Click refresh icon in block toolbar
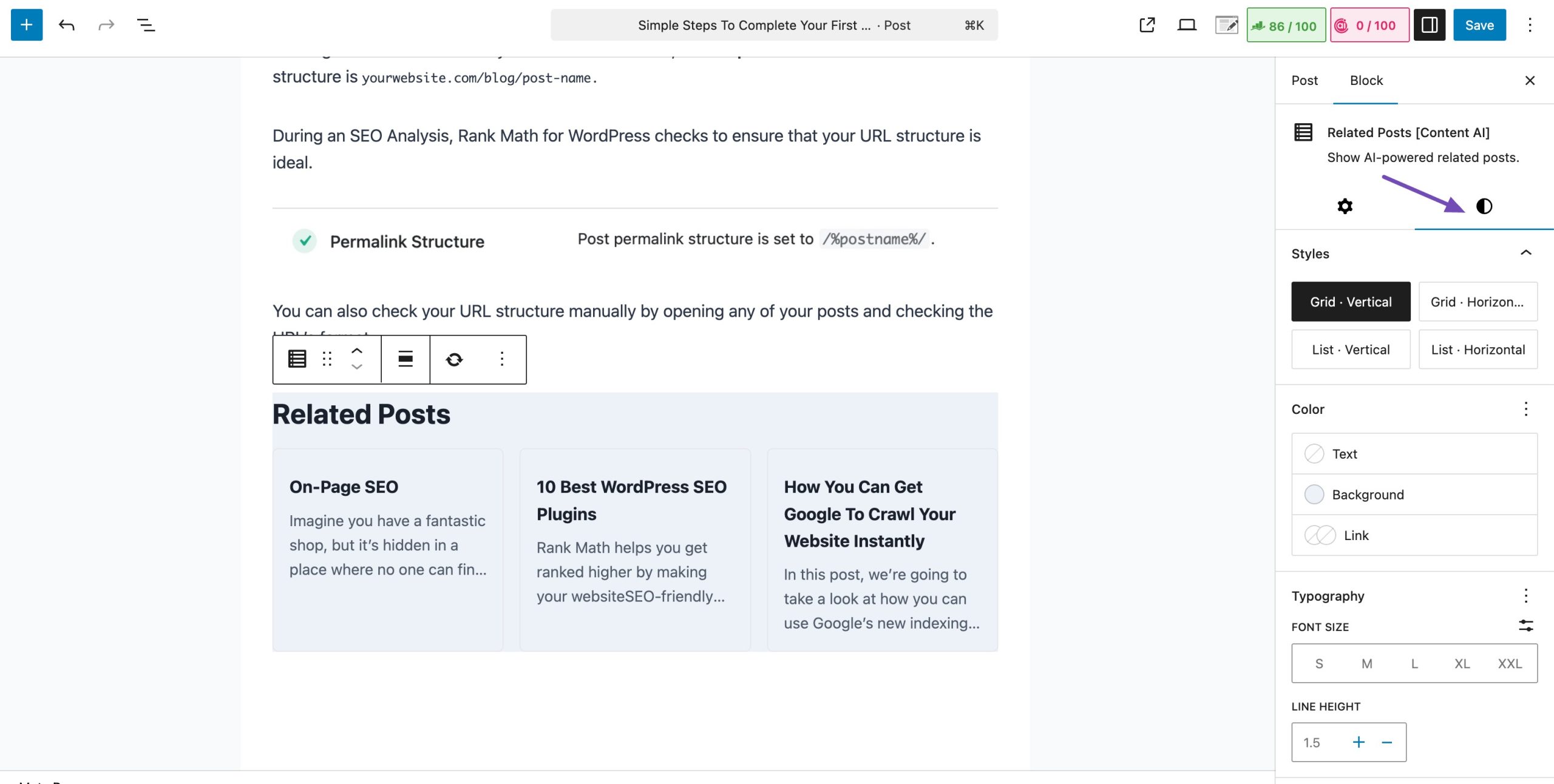Viewport: 1554px width, 784px height. 454,359
